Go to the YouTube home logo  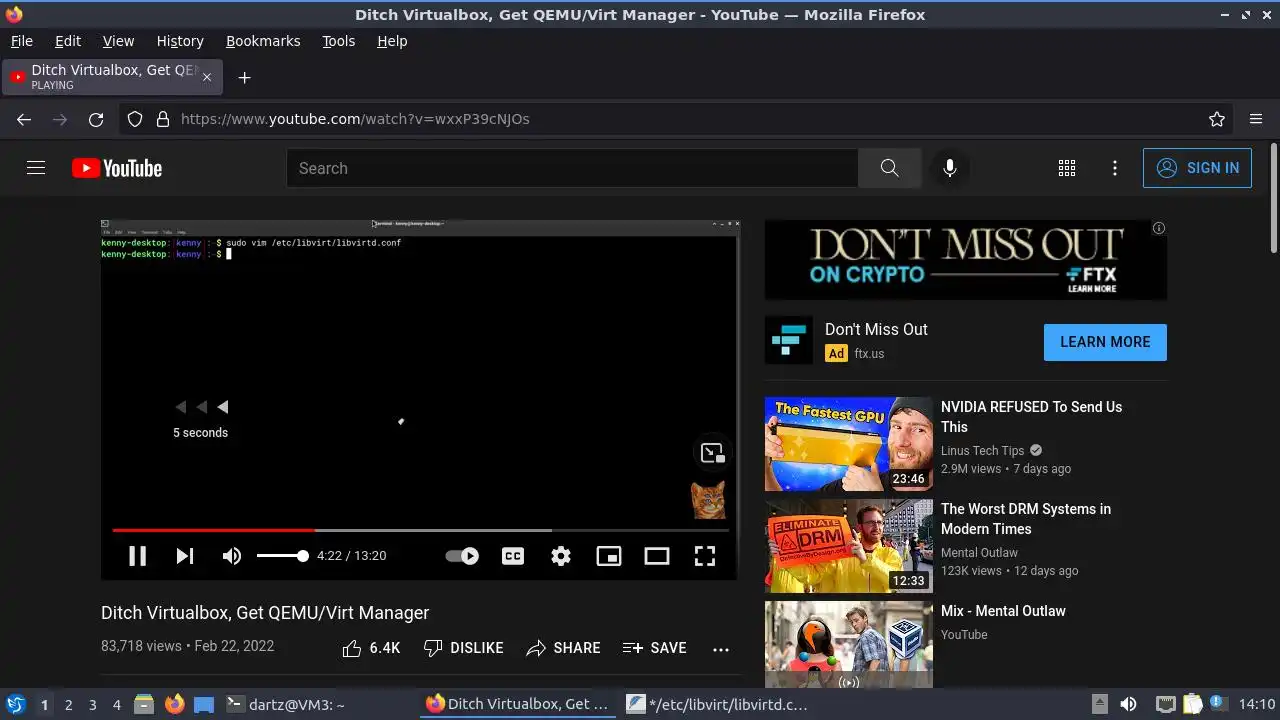[117, 168]
